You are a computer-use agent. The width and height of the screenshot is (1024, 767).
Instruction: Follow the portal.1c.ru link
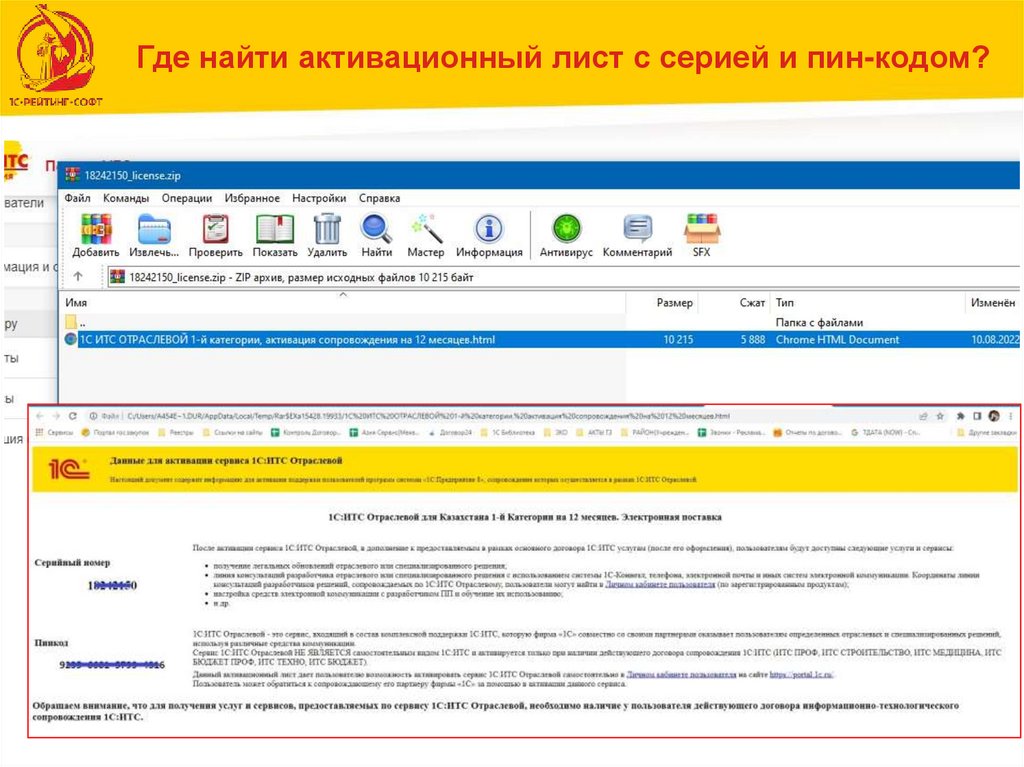801,675
